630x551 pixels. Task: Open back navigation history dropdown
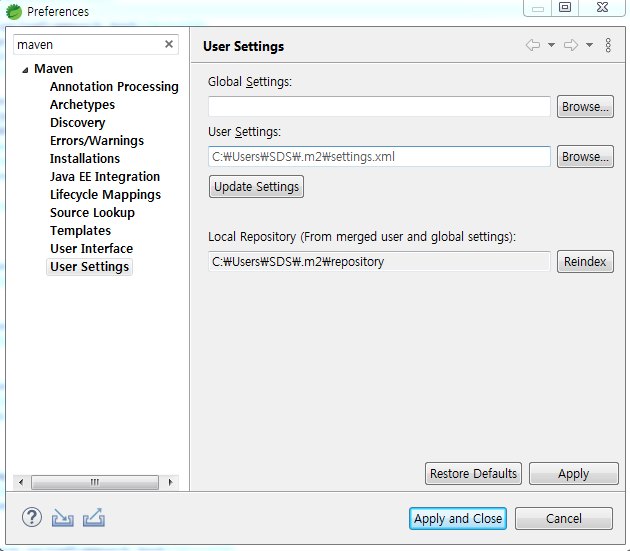552,45
